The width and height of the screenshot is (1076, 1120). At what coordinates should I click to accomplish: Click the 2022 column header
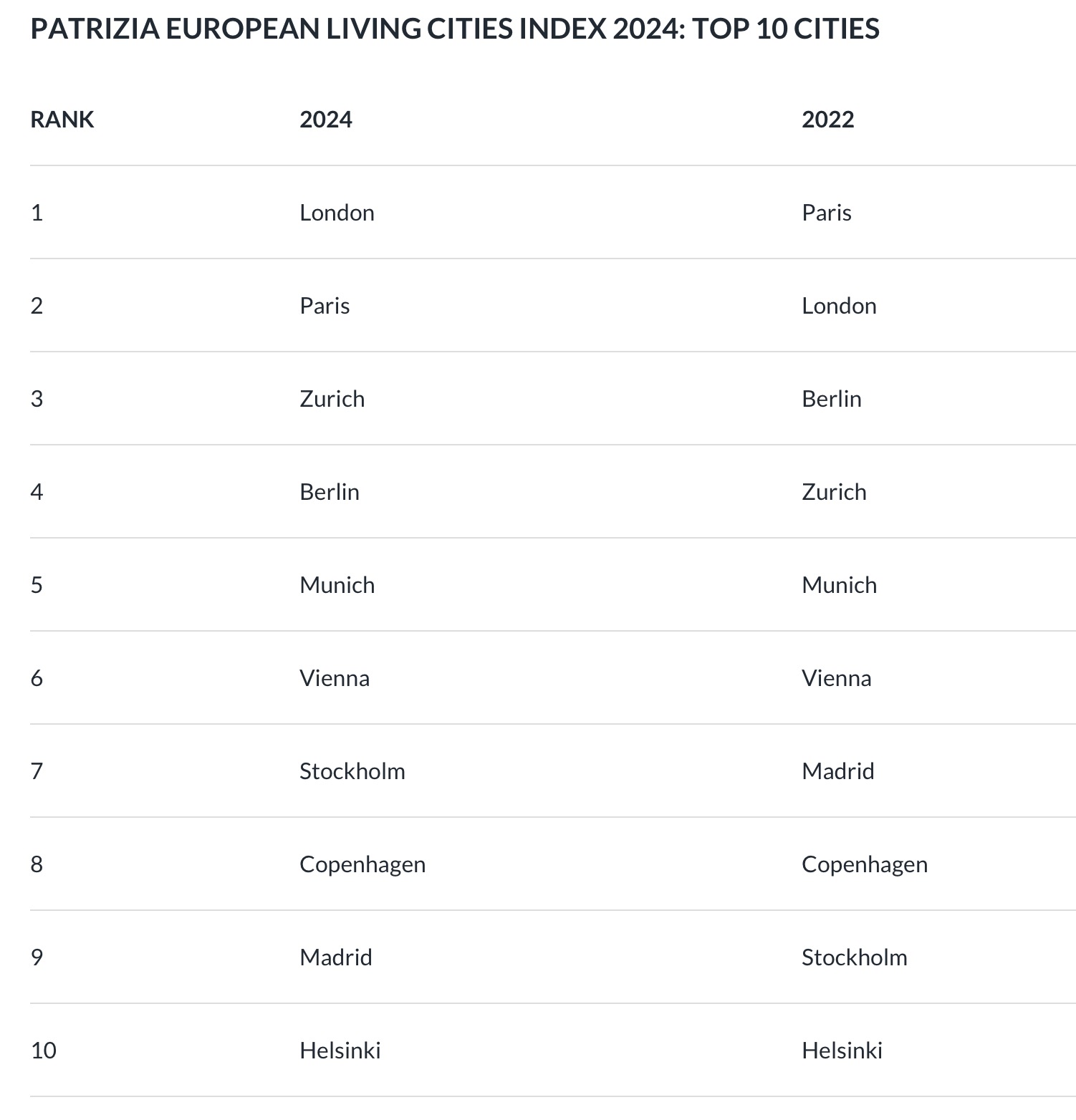[x=828, y=120]
